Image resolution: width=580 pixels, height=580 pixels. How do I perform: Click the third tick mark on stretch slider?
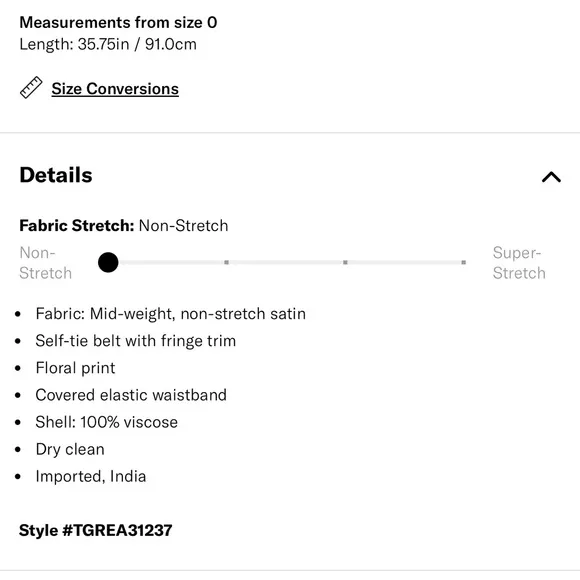tap(345, 262)
